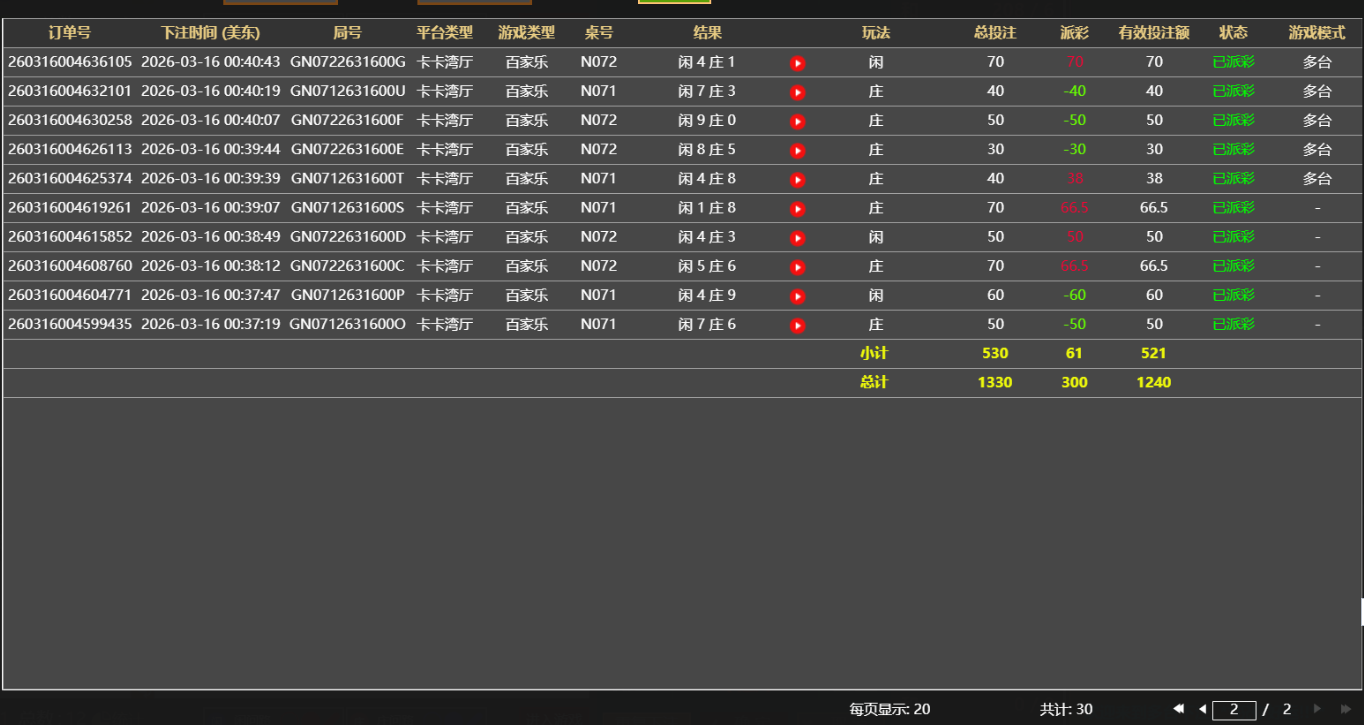Select the 小计 subtotal row

pos(875,352)
